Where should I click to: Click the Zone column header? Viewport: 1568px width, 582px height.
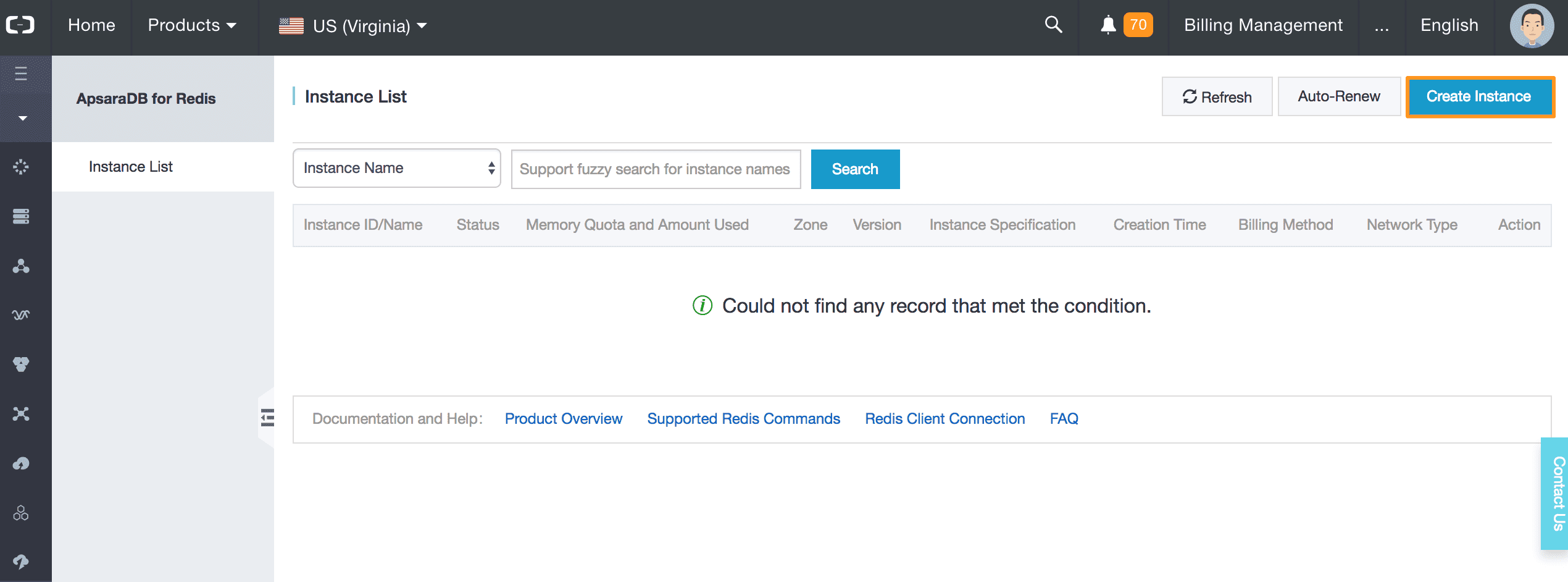(810, 225)
